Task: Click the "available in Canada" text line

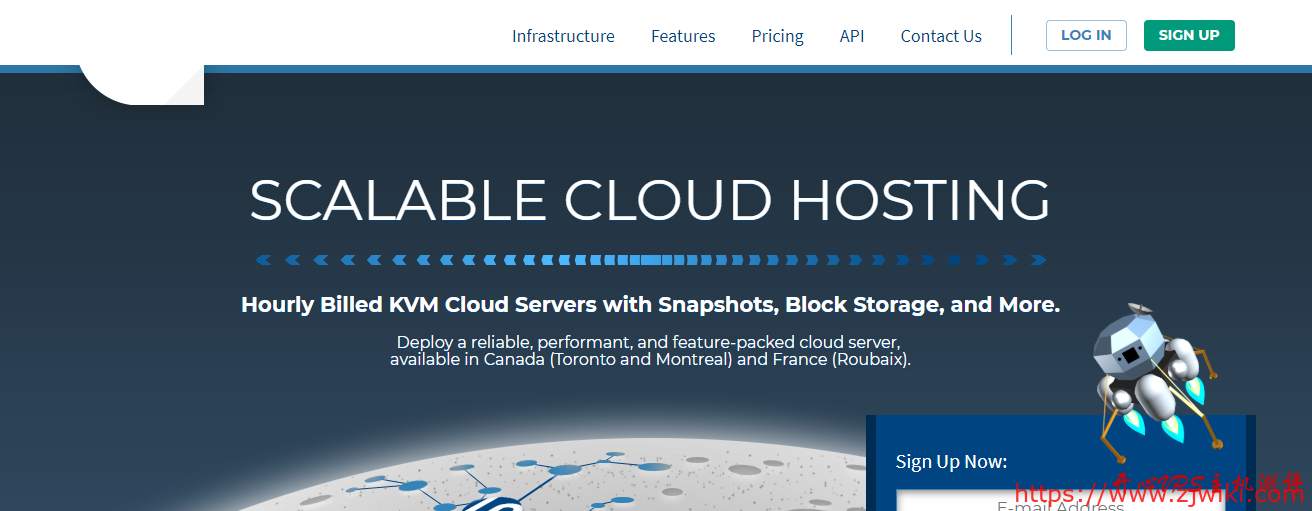Action: tap(650, 359)
